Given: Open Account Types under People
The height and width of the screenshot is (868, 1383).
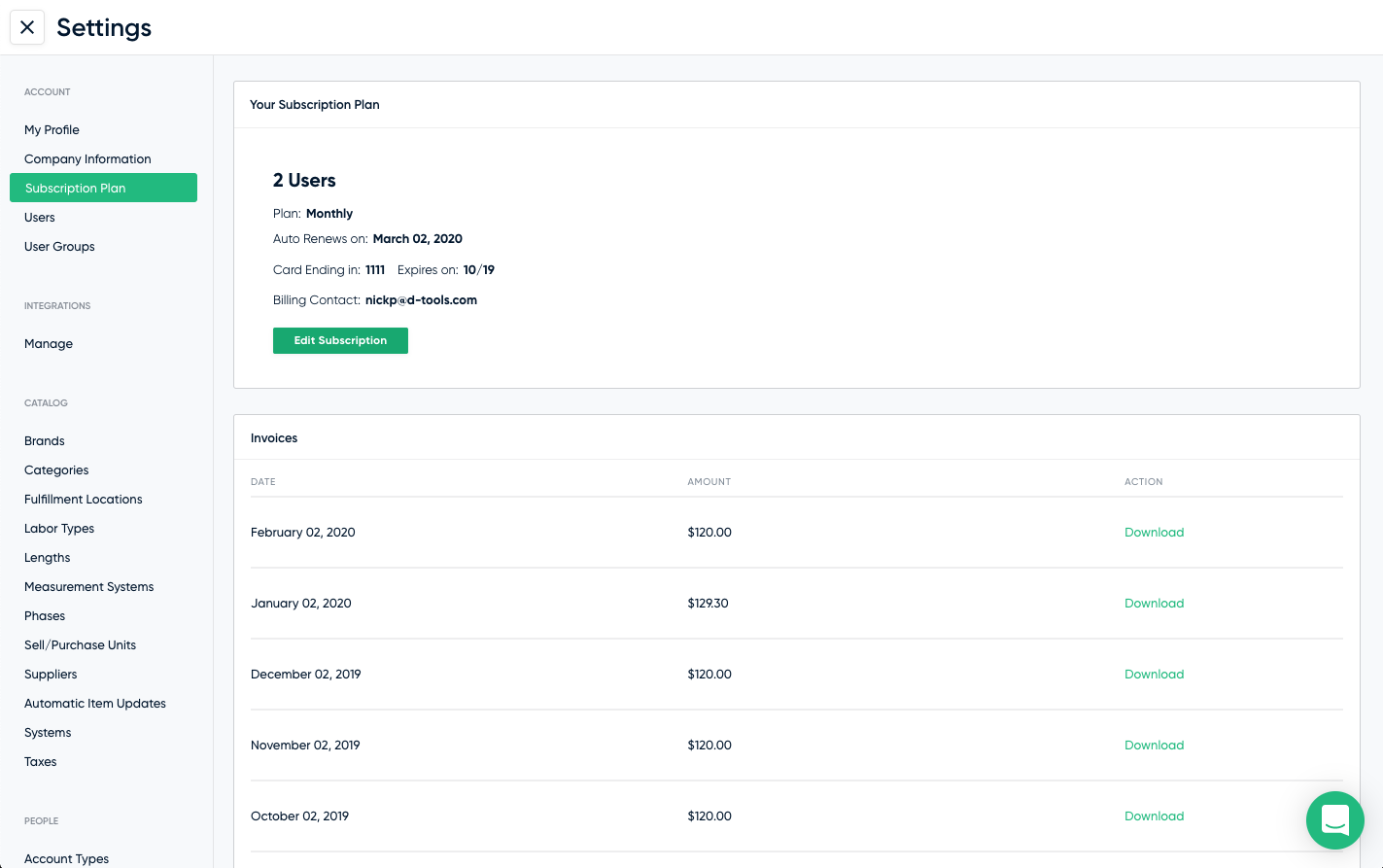Looking at the screenshot, I should [66, 858].
